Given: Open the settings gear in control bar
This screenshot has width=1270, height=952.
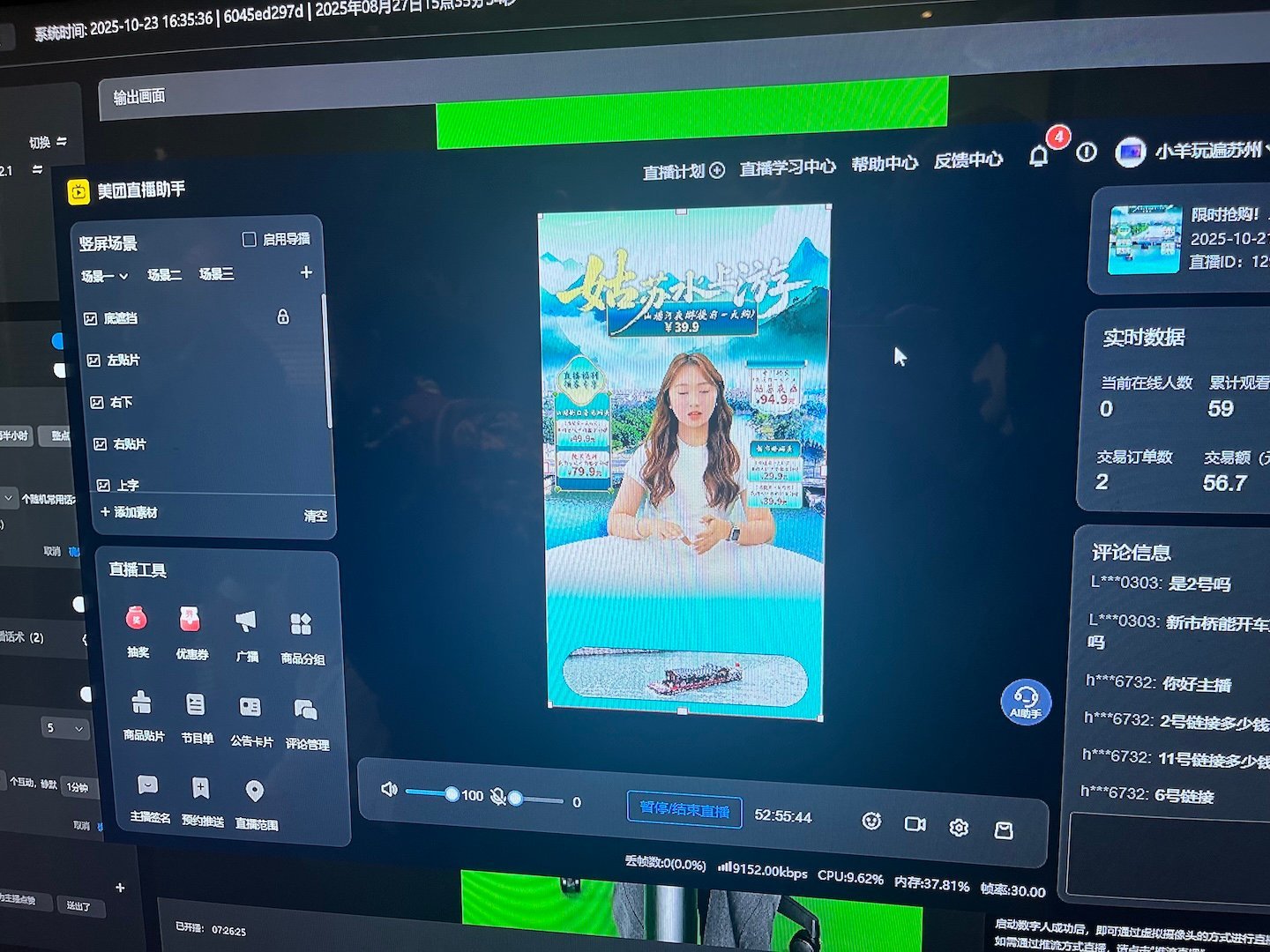Looking at the screenshot, I should click(959, 828).
